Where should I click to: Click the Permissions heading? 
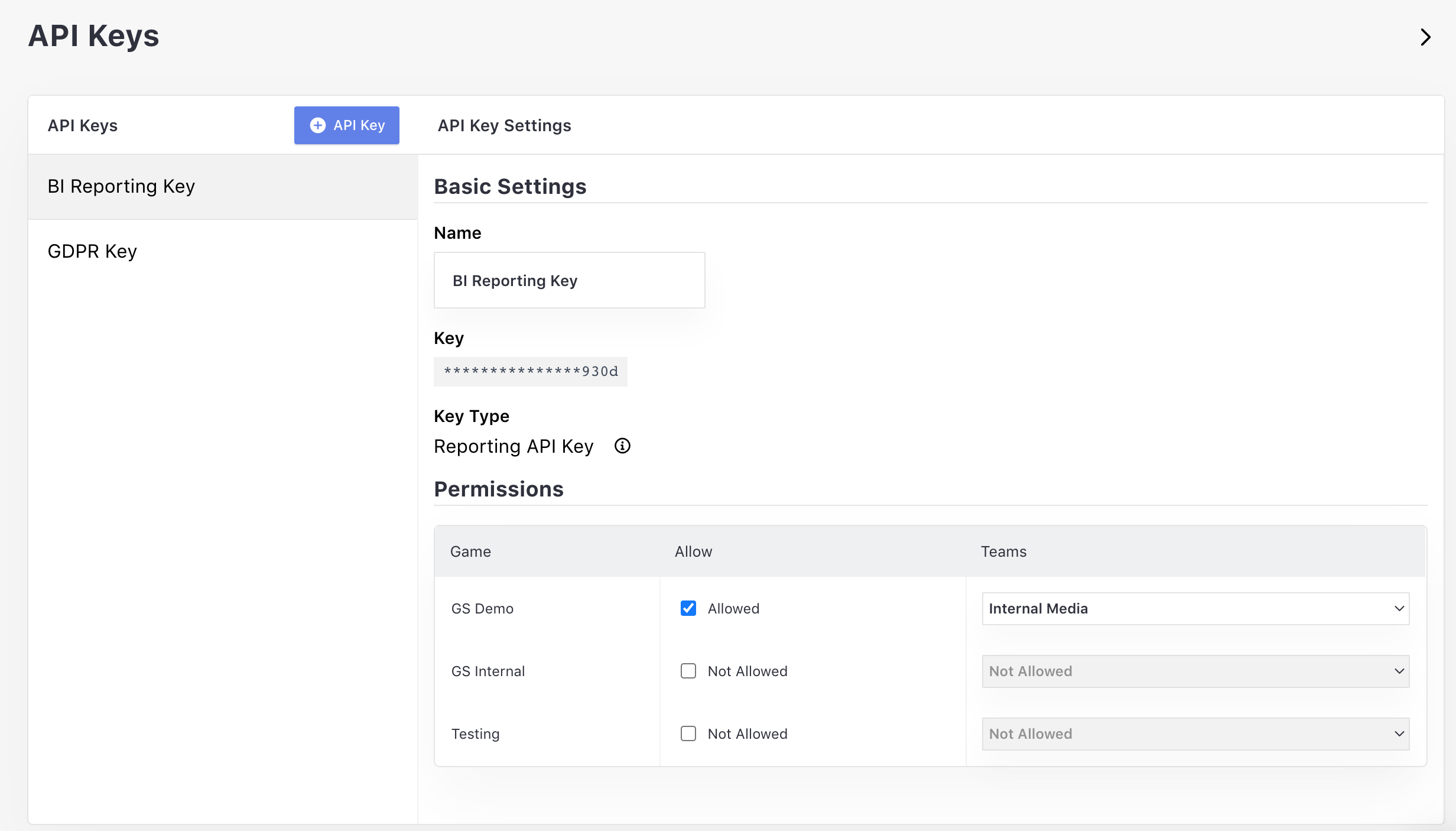[x=499, y=489]
